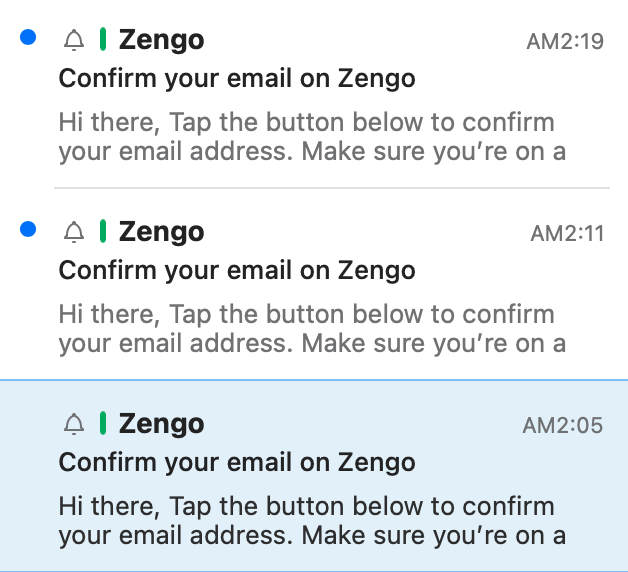
Task: Select the Zengo sender name on the 2:11 email
Action: pyautogui.click(x=161, y=232)
